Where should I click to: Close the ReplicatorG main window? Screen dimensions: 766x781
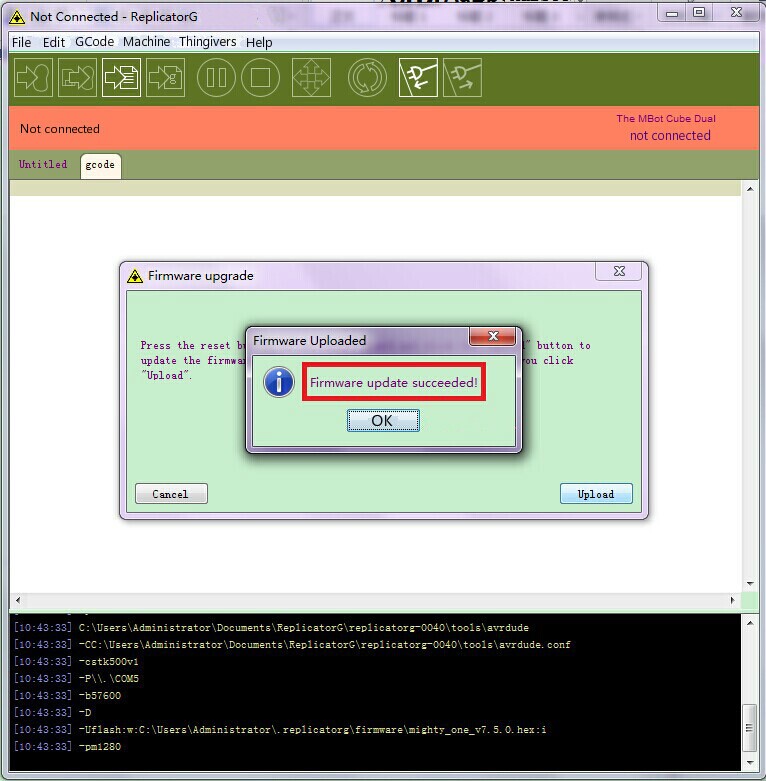(x=736, y=13)
